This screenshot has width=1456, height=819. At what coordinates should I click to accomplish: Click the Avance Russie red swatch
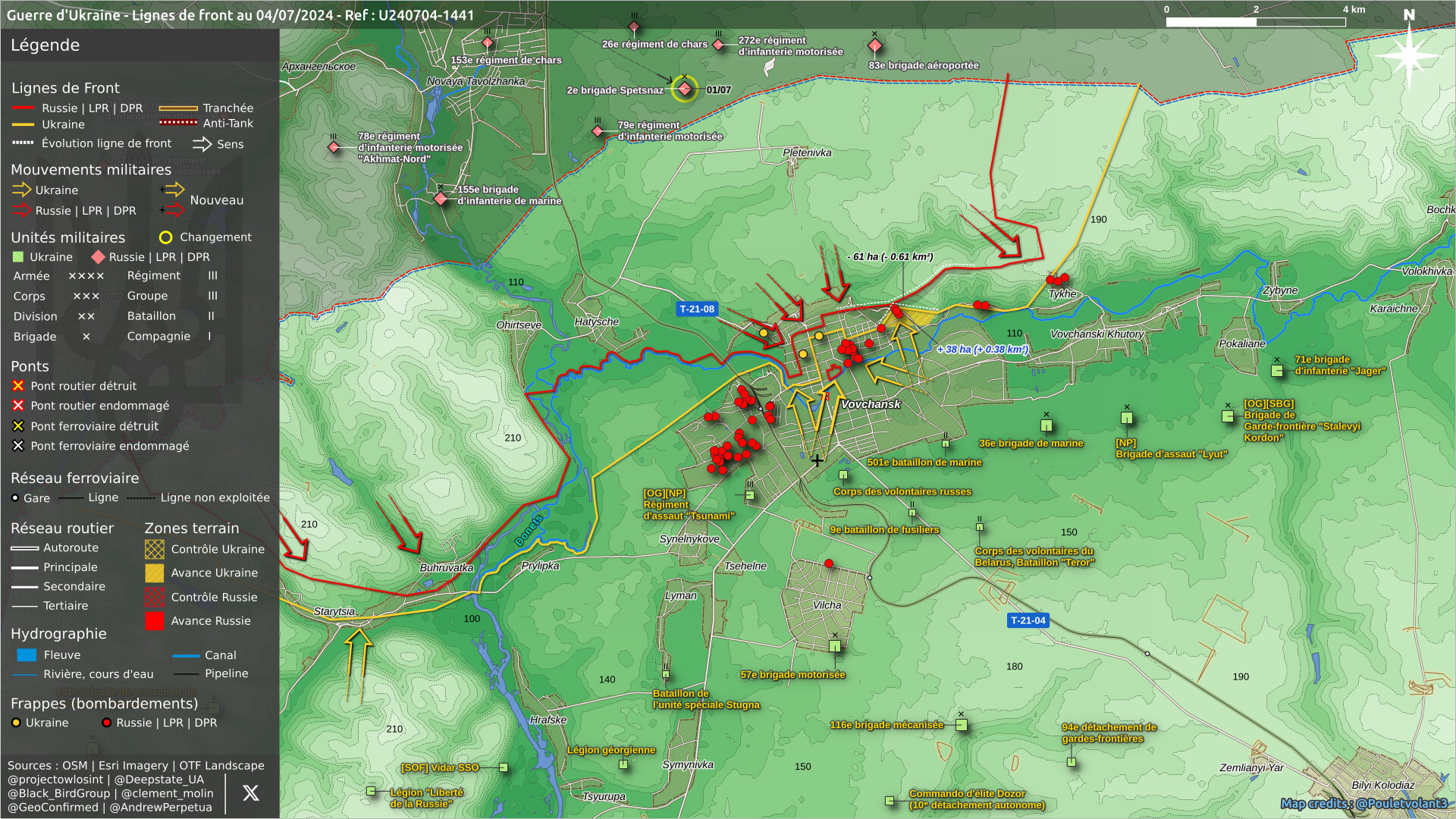point(155,621)
